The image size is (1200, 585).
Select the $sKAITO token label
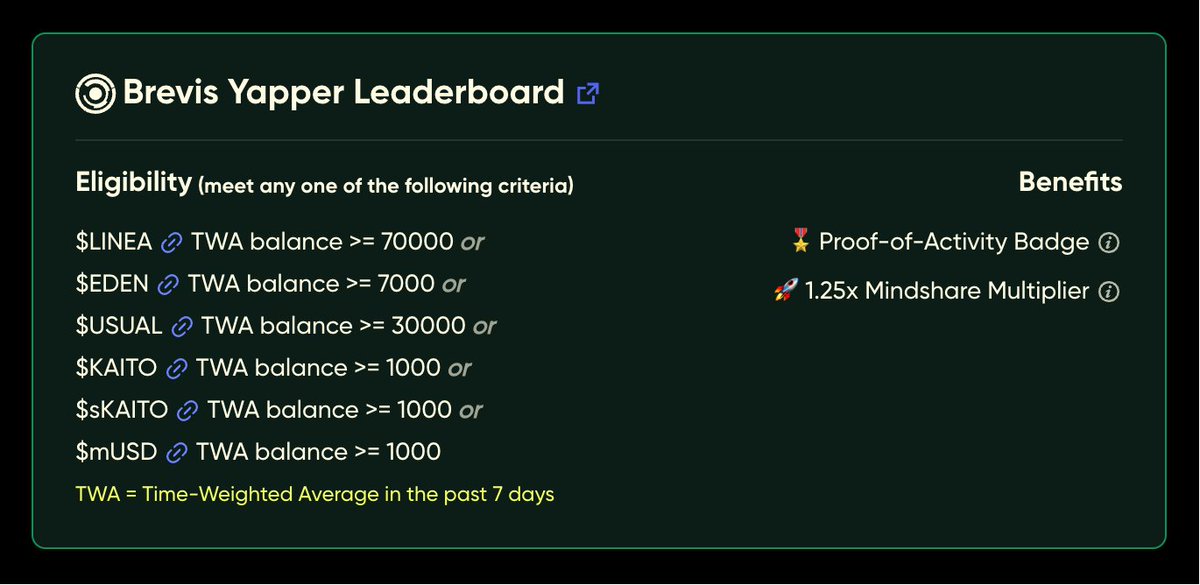[121, 410]
